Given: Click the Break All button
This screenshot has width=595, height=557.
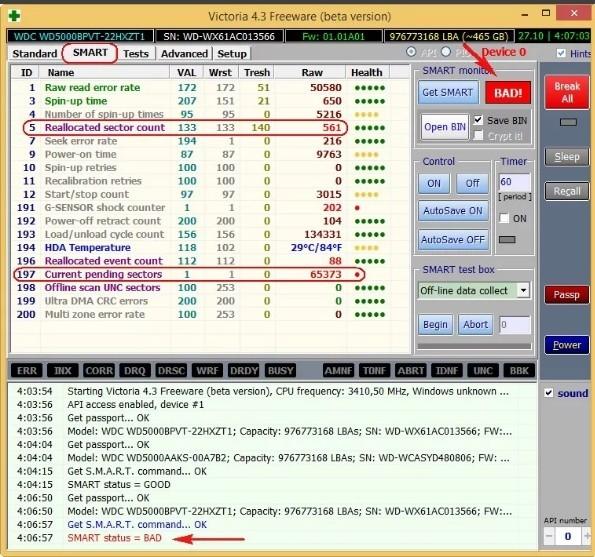Looking at the screenshot, I should (567, 92).
